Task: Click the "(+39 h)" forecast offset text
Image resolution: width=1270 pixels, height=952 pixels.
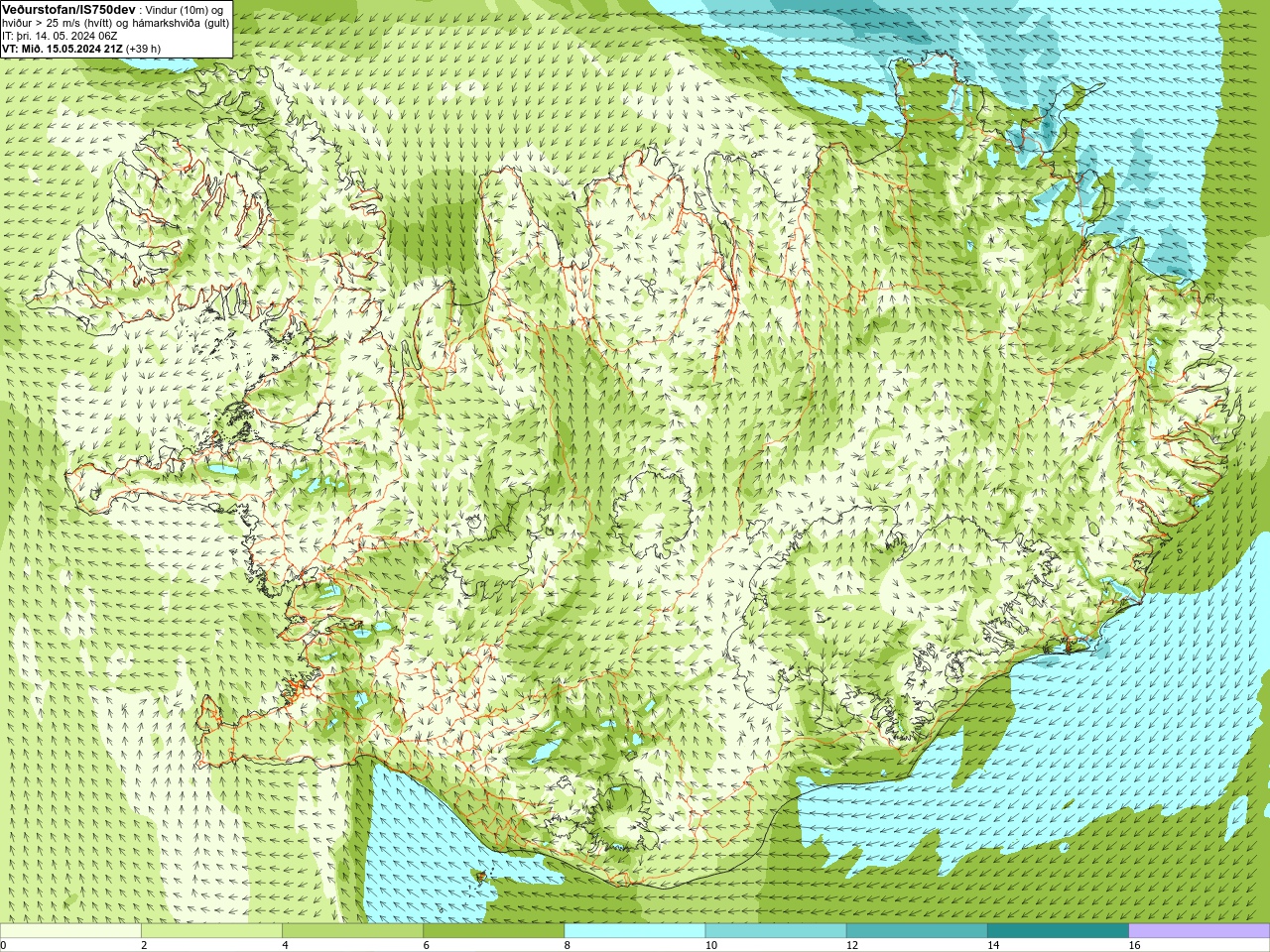Action: point(143,49)
